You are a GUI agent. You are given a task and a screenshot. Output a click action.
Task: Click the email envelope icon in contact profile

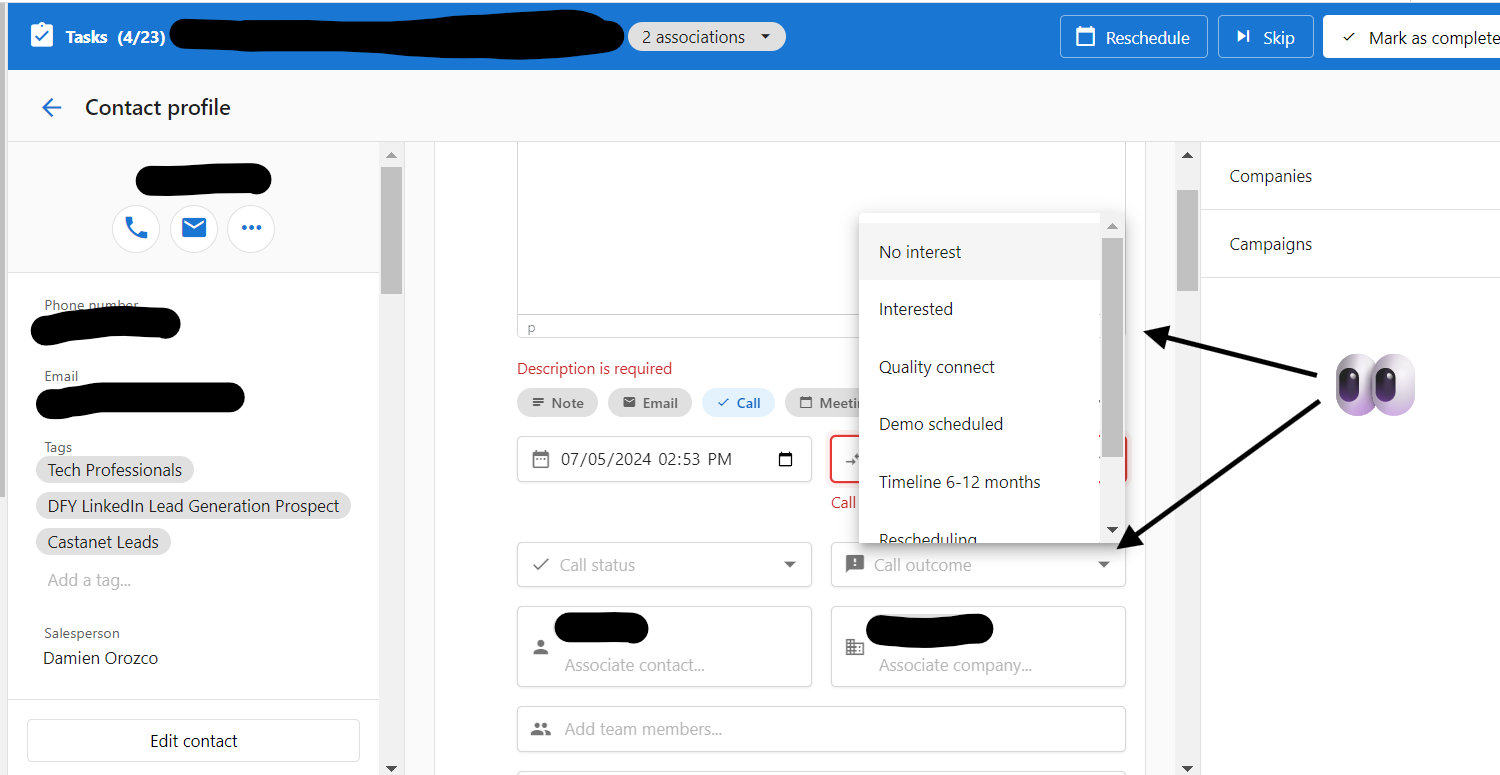pyautogui.click(x=194, y=229)
